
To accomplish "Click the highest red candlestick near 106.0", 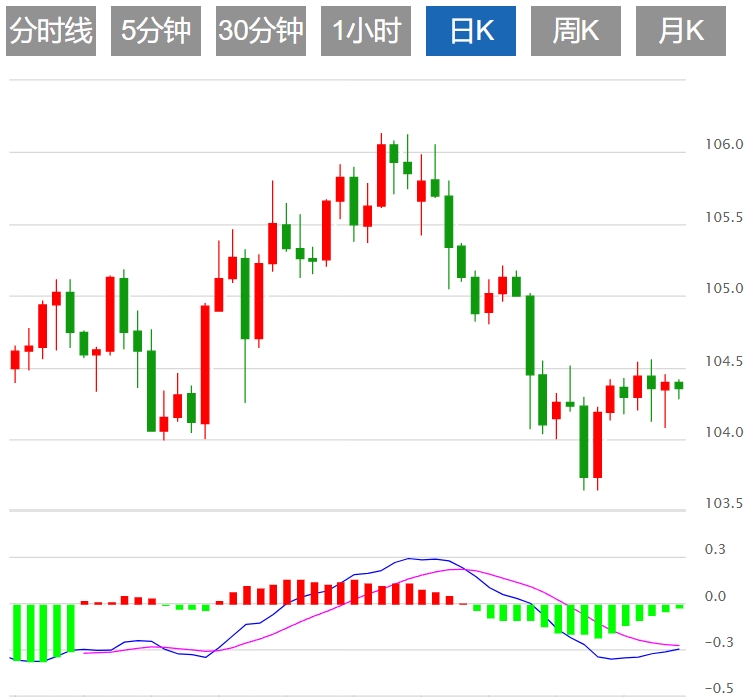I will coord(381,175).
